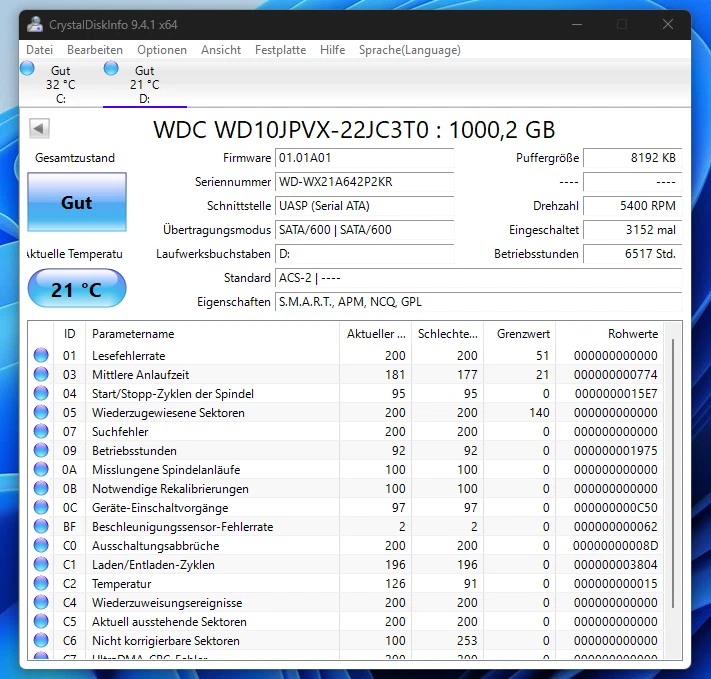Screen dimensions: 711x679
Task: Click raw value 0000000008D
Action: pos(615,546)
